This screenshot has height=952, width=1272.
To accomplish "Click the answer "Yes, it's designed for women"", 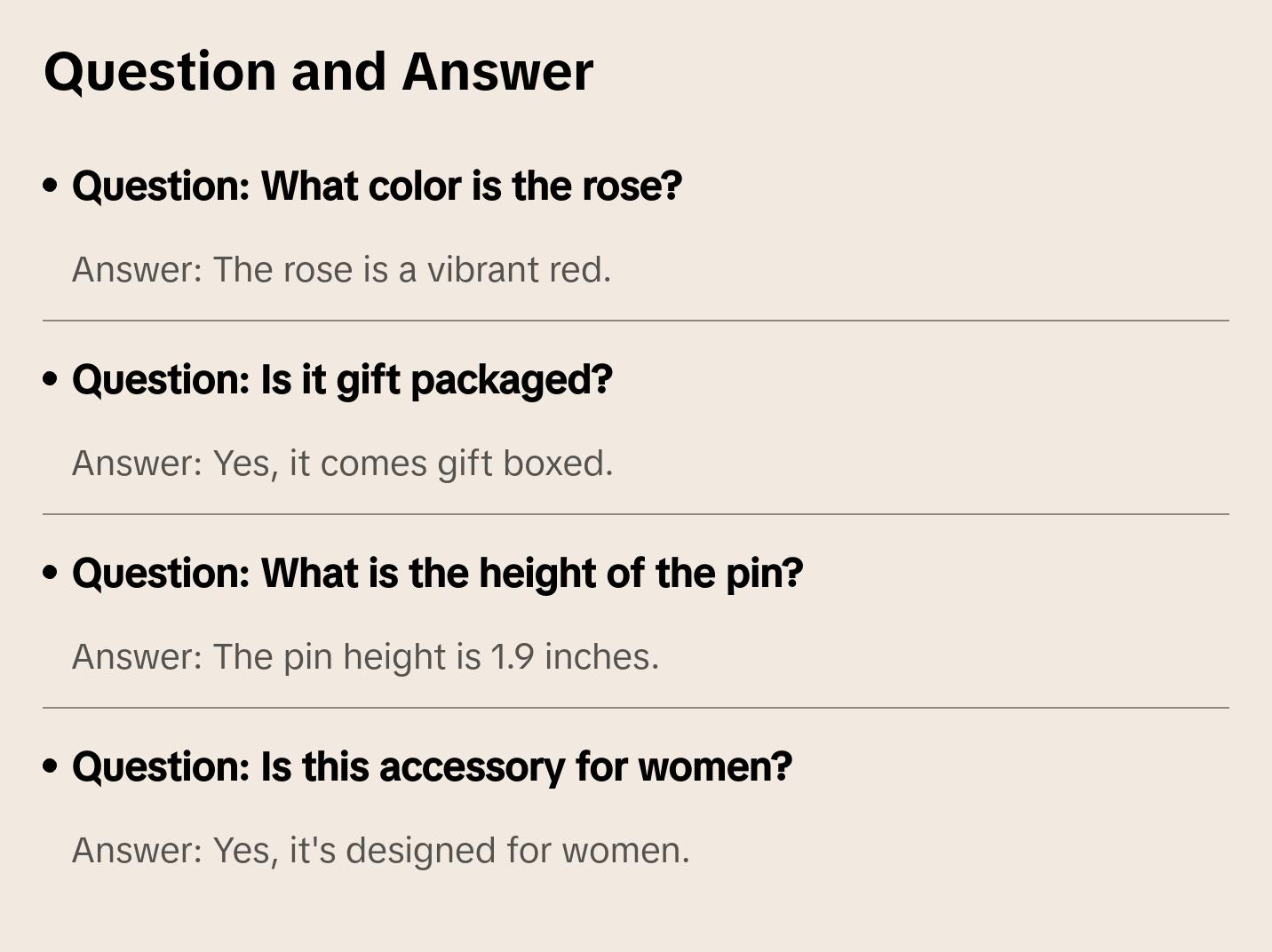I will tap(380, 851).
